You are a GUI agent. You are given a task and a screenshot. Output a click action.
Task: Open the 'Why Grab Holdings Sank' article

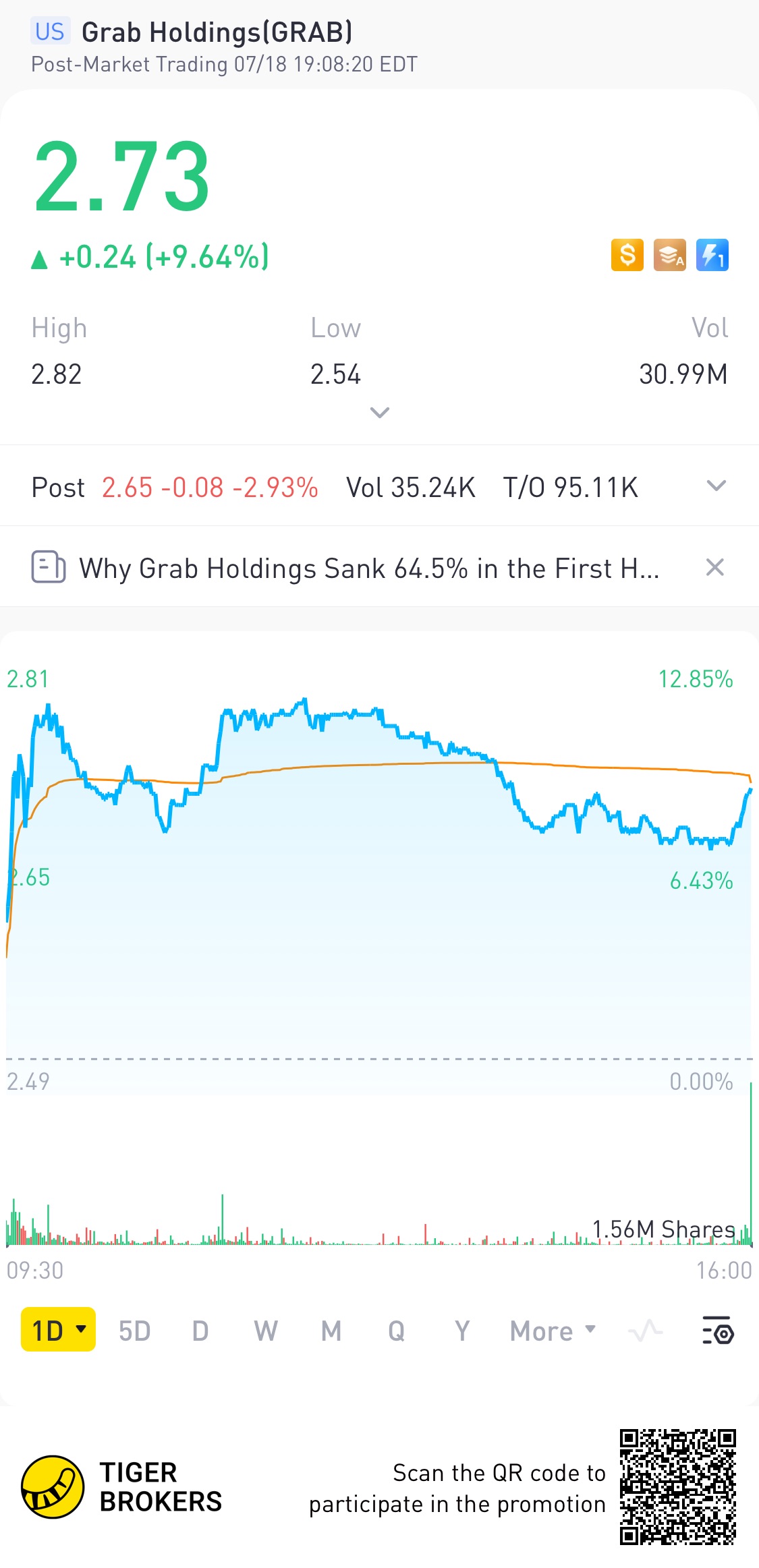[x=368, y=568]
